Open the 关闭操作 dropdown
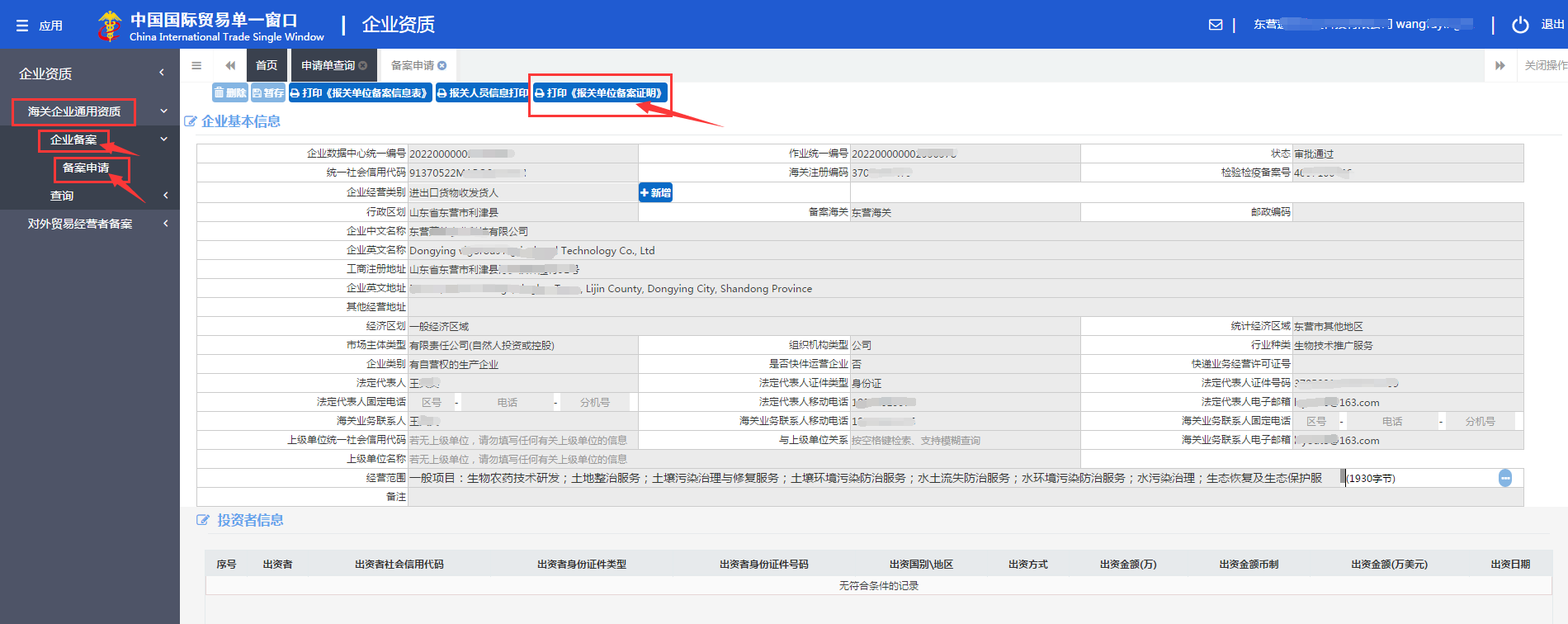The width and height of the screenshot is (1568, 624). [1546, 65]
